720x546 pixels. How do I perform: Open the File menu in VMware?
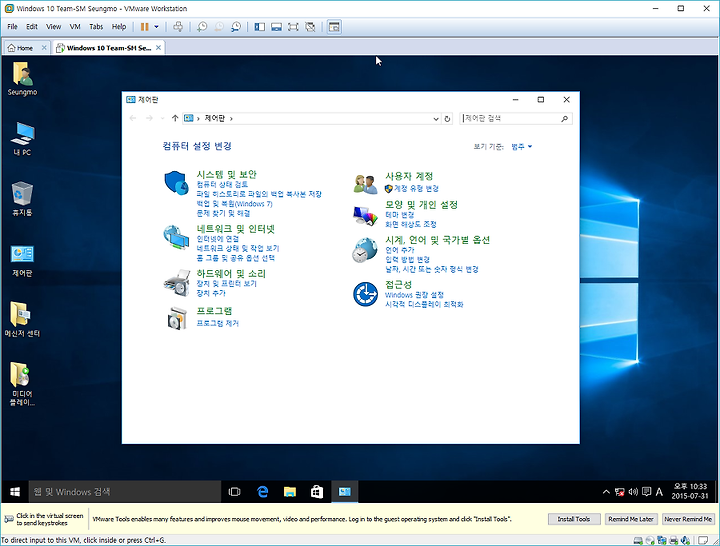[x=12, y=27]
